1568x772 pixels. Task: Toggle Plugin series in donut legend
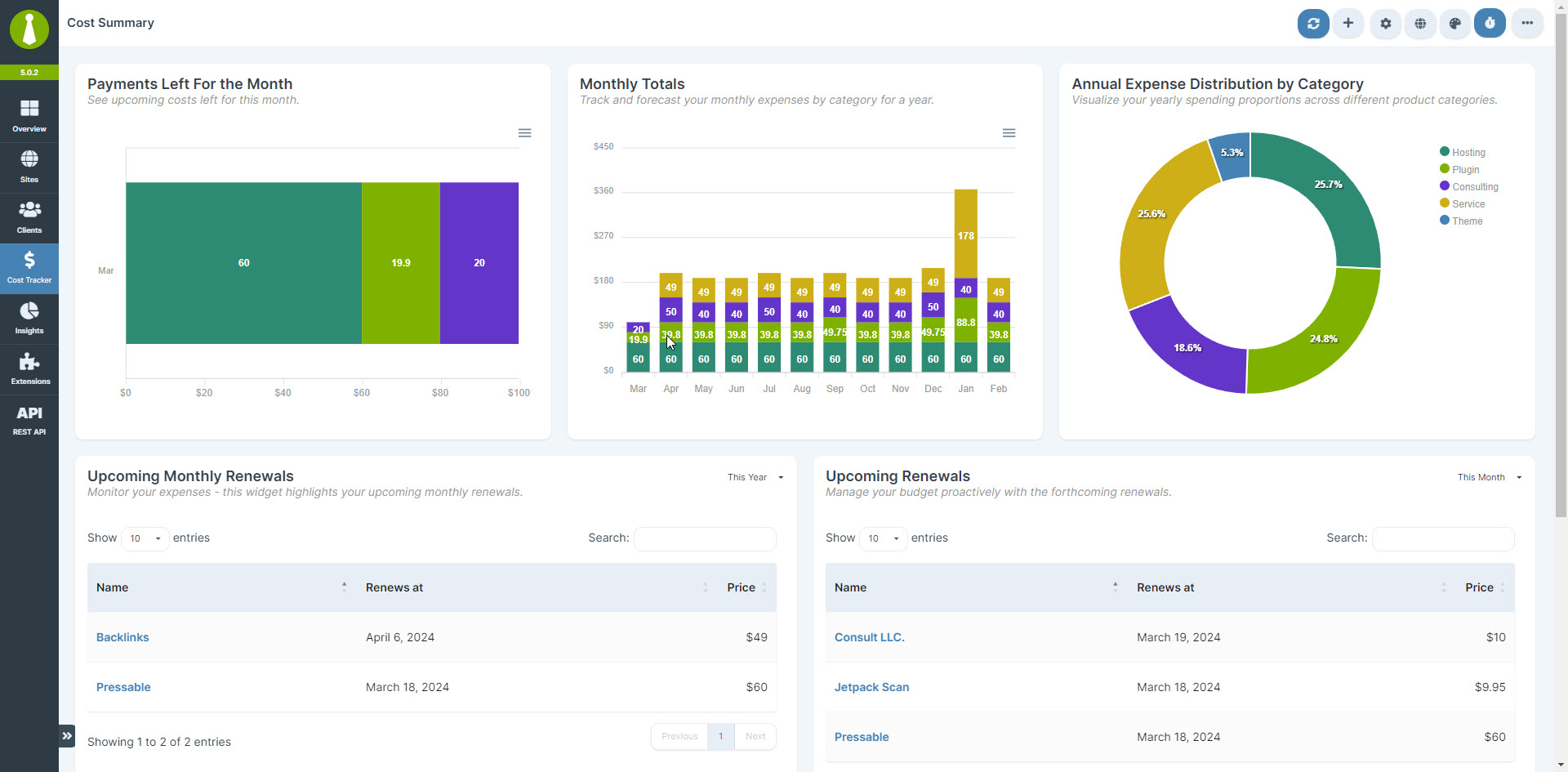click(1459, 169)
